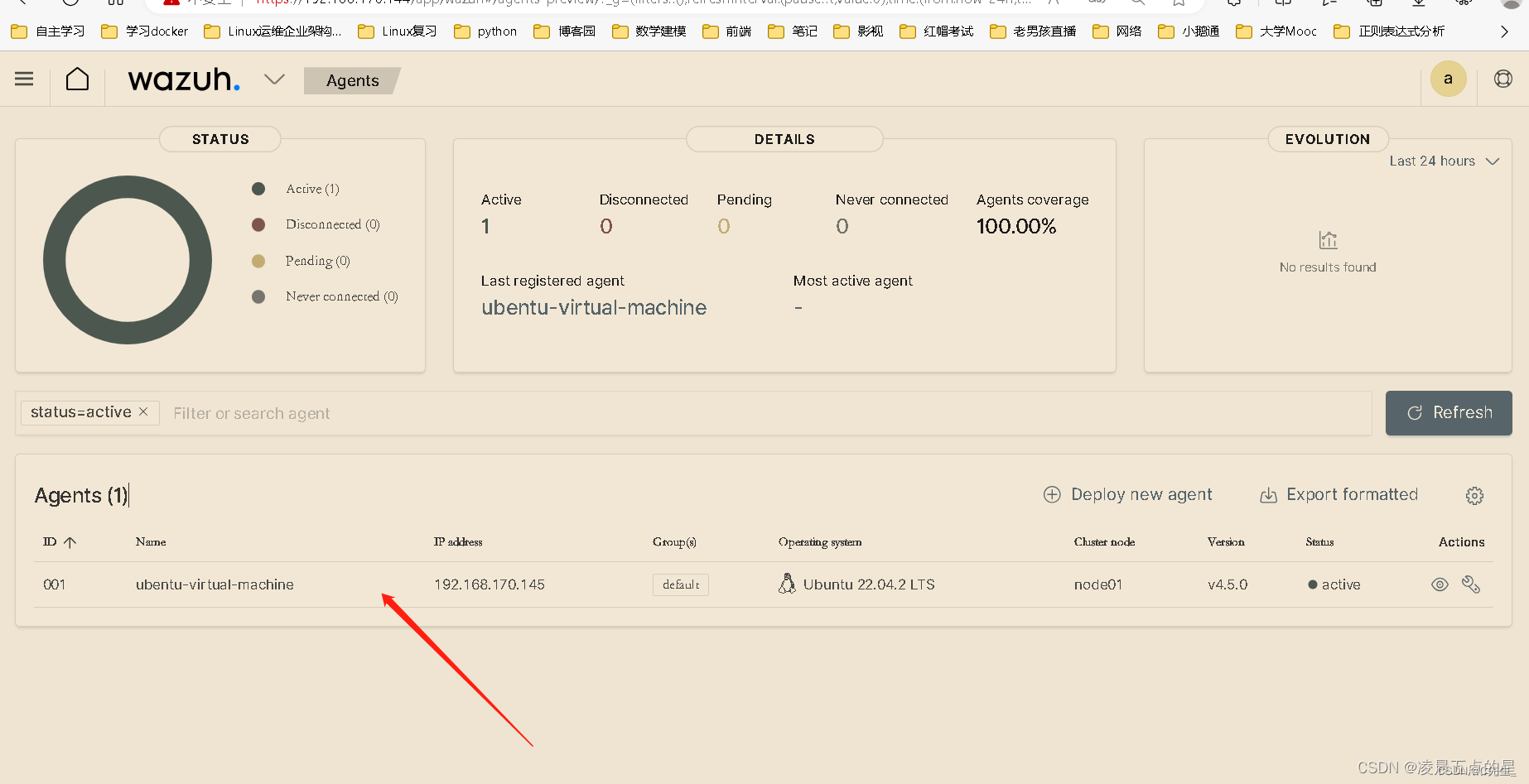Open the Last 24 hours dropdown

click(1444, 161)
